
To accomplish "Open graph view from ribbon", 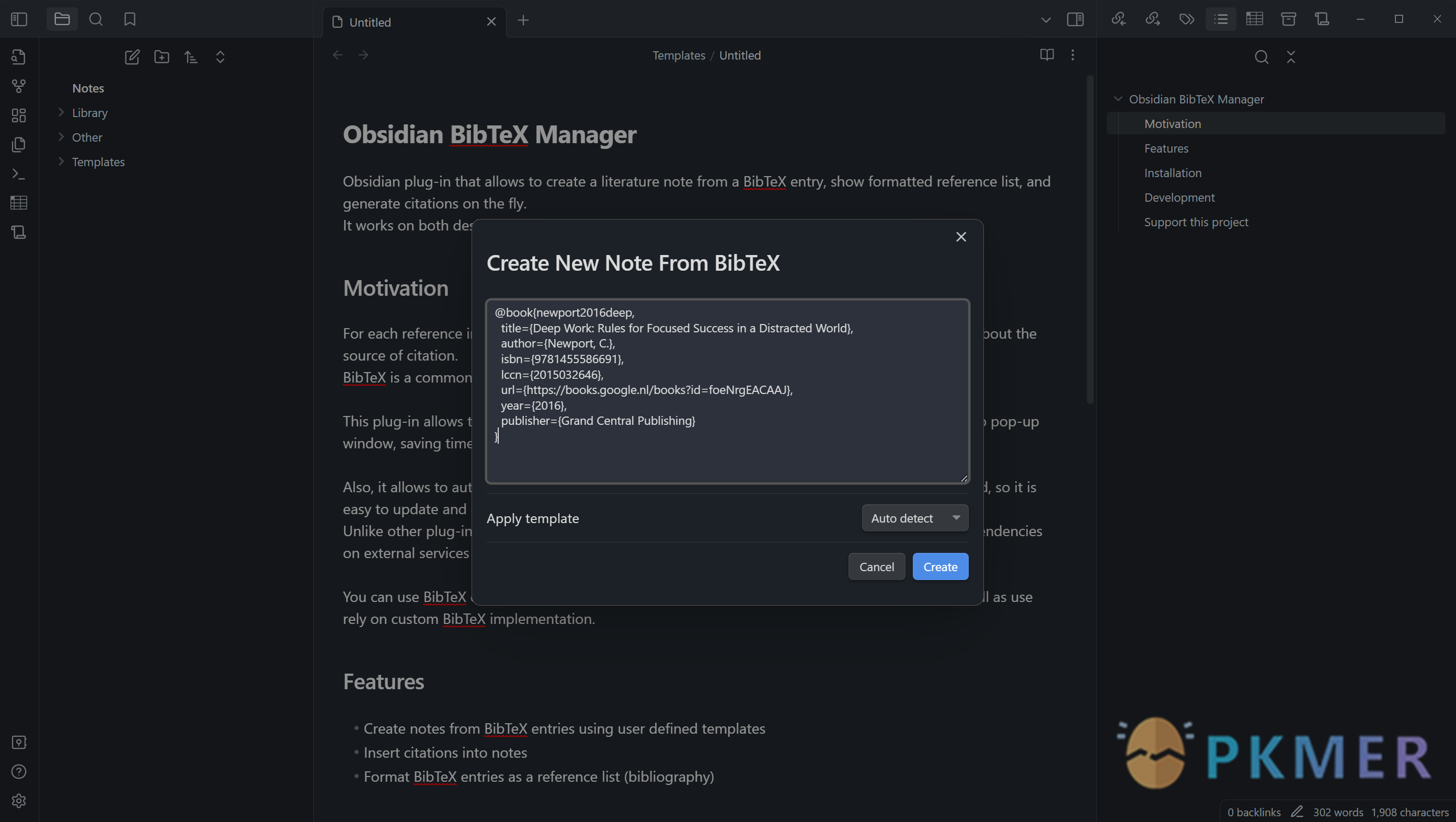I will click(19, 86).
